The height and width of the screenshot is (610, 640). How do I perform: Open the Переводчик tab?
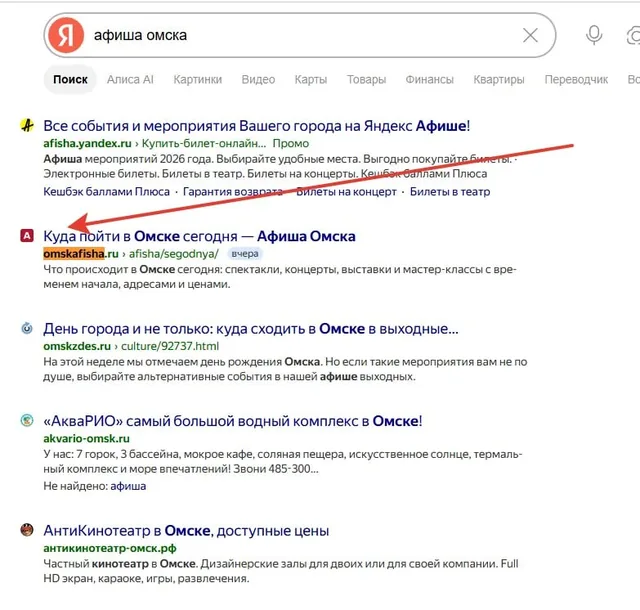pyautogui.click(x=576, y=79)
